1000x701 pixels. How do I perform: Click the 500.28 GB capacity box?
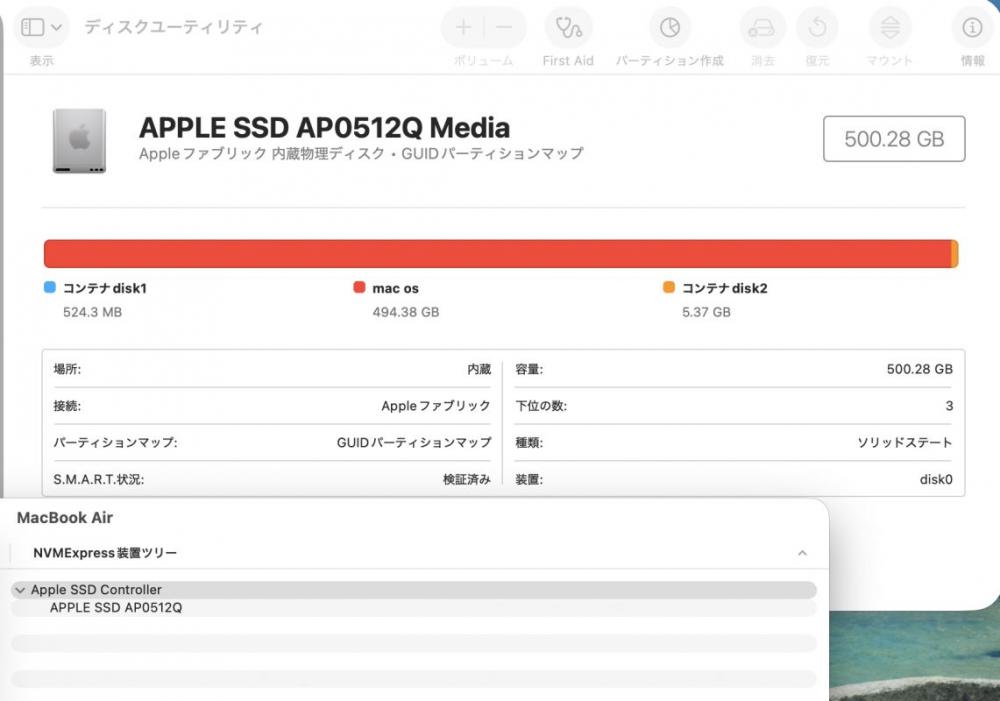click(x=893, y=139)
